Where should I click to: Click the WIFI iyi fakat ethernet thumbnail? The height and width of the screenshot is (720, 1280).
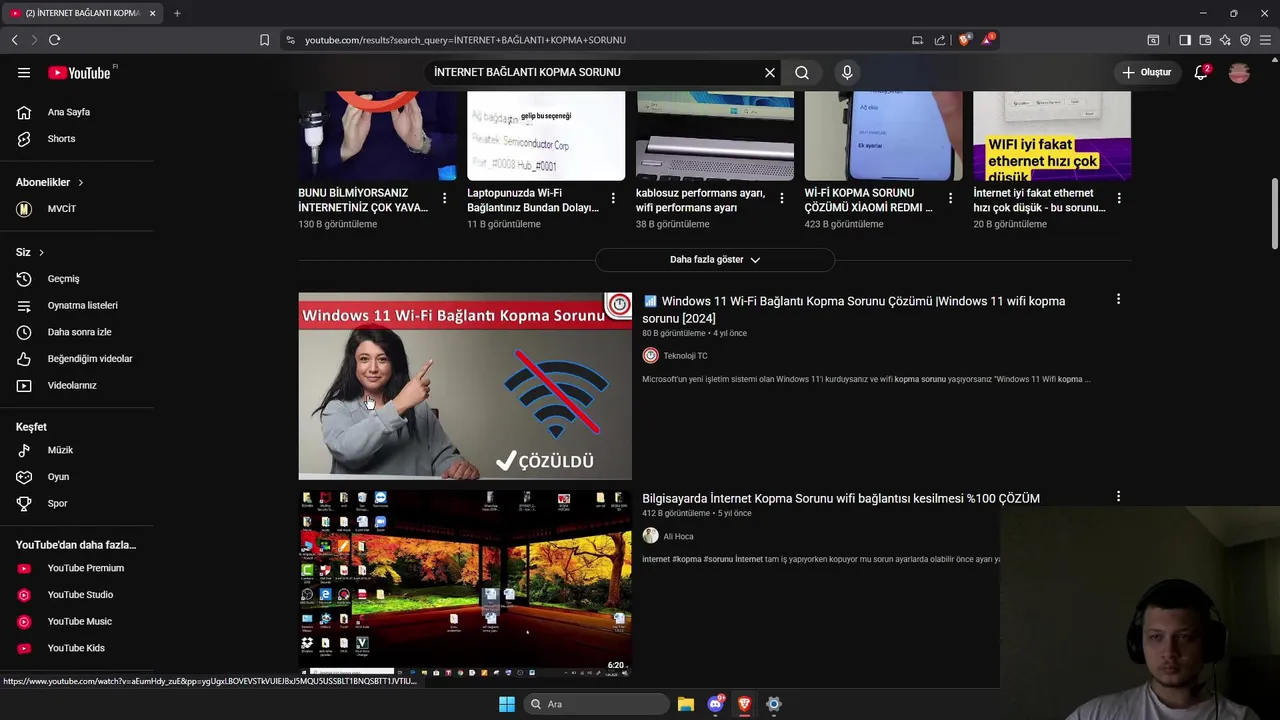[1052, 136]
